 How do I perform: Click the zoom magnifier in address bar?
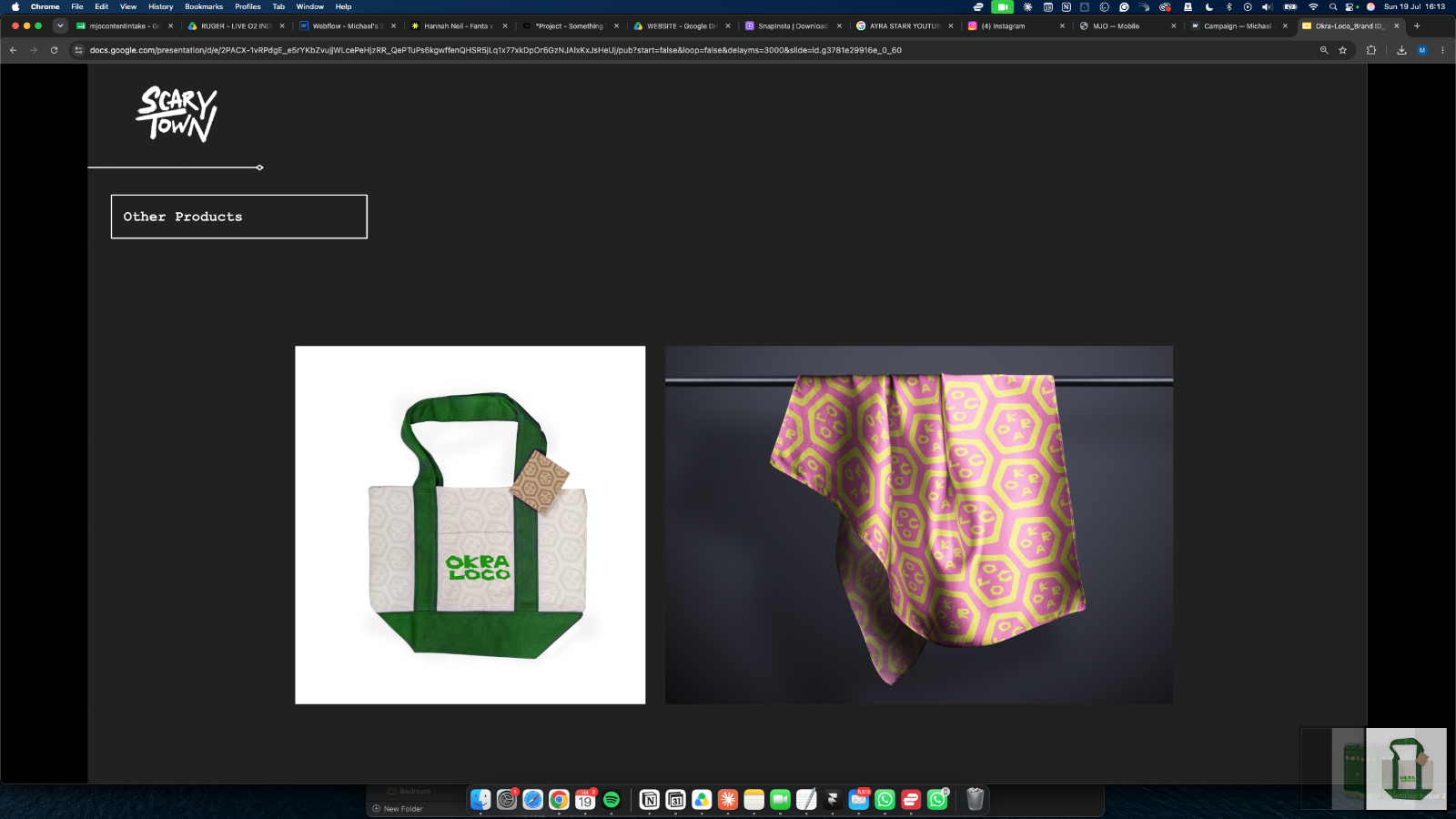pos(1324,50)
